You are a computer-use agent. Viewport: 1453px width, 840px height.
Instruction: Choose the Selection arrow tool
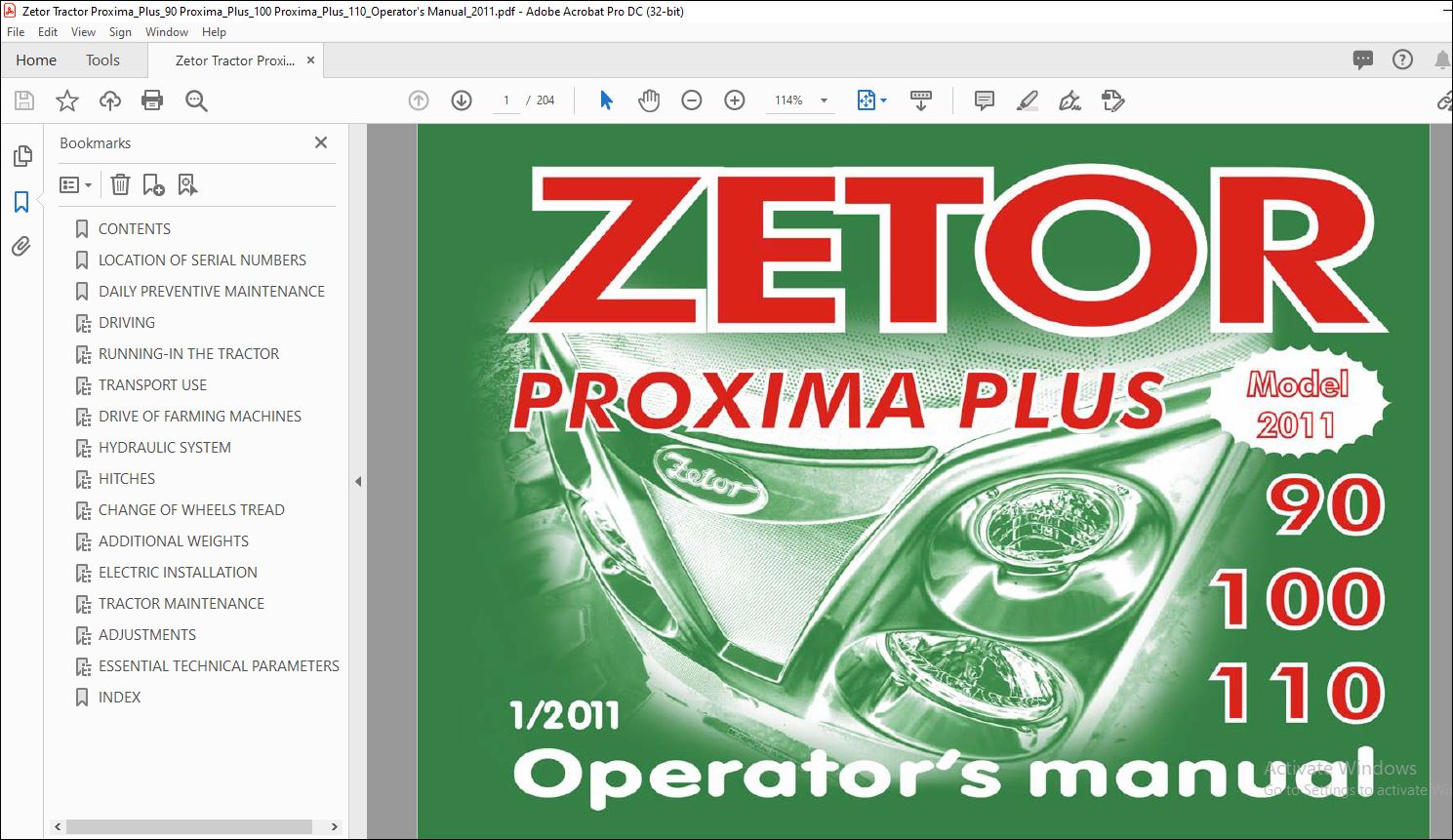(606, 100)
